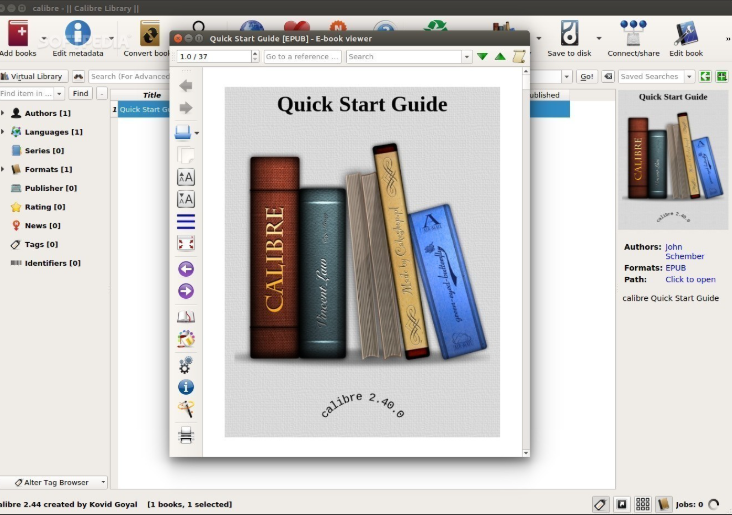Select the Publisher [0] category
The height and width of the screenshot is (515, 732).
[50, 188]
